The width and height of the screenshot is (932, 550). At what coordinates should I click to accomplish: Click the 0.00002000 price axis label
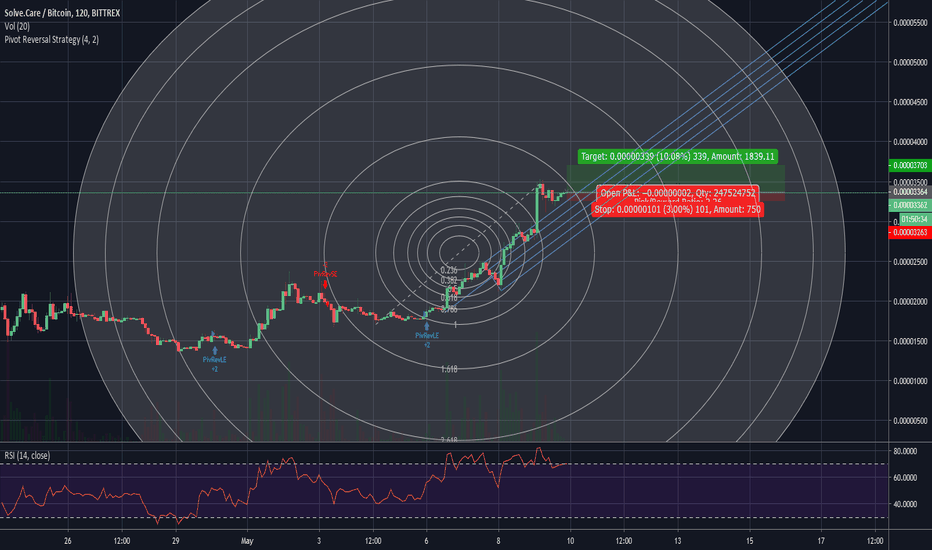(x=910, y=301)
